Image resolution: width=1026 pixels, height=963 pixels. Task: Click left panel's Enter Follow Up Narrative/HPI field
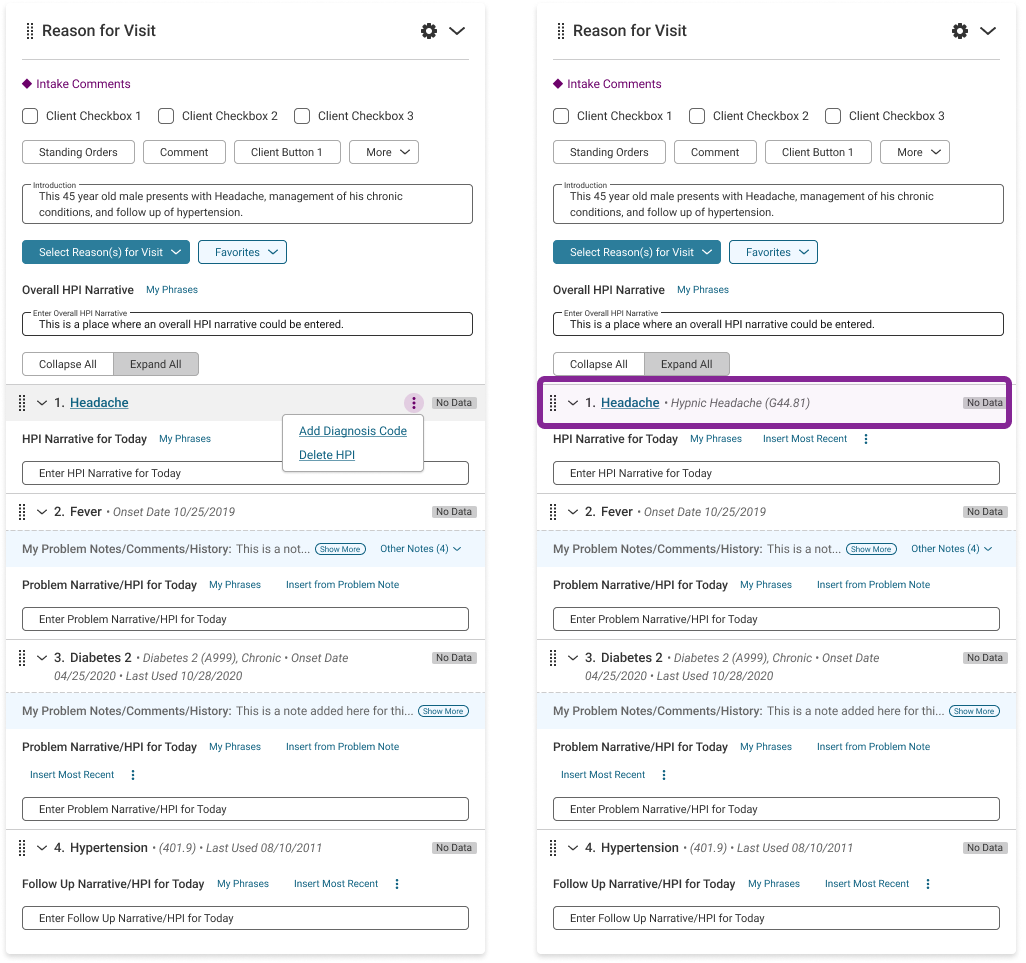[x=245, y=918]
